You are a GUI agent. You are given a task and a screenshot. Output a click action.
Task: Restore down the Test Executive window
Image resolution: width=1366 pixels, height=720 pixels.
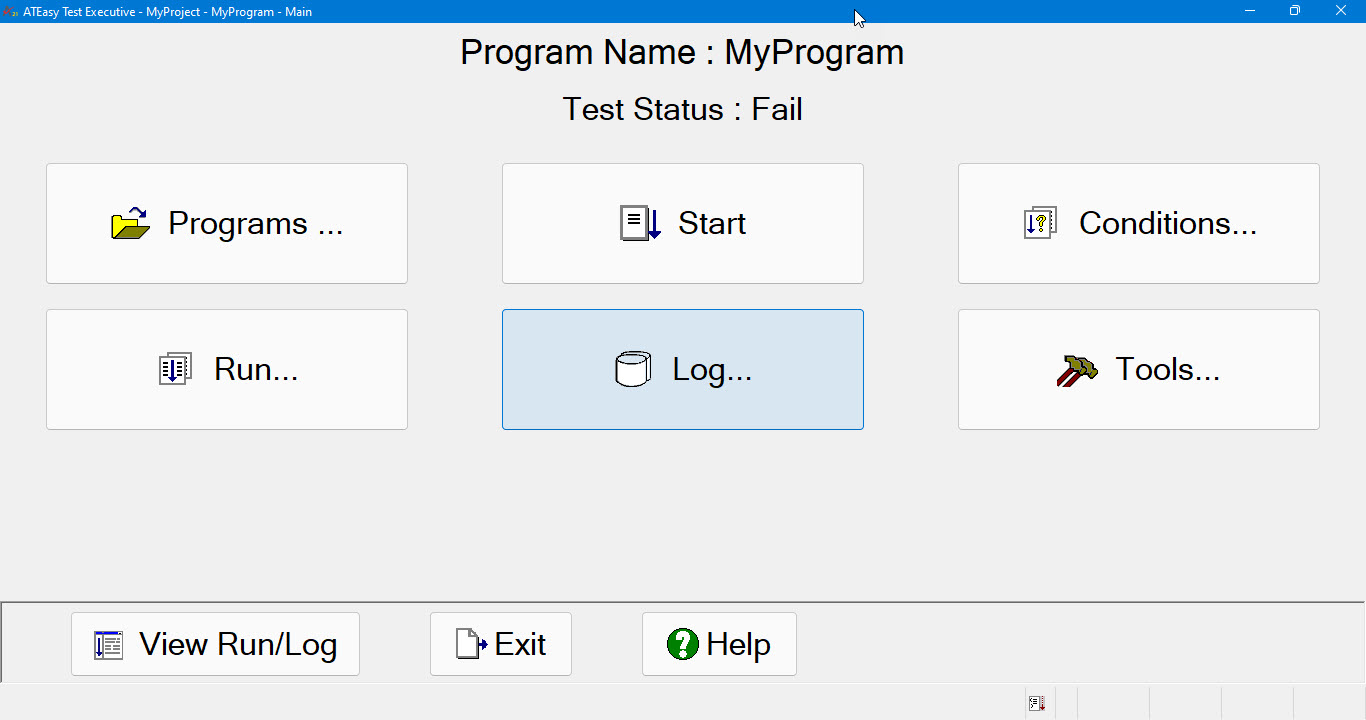click(x=1295, y=11)
